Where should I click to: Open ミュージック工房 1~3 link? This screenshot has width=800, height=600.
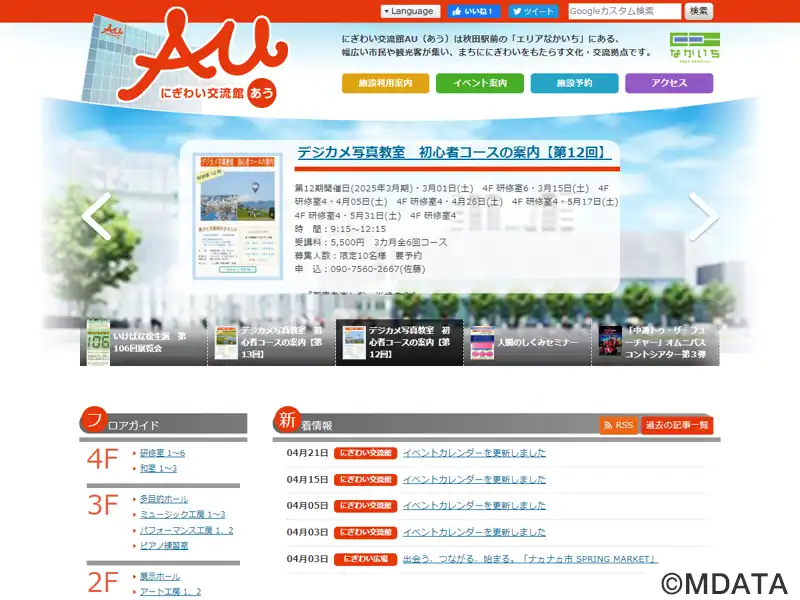click(182, 514)
